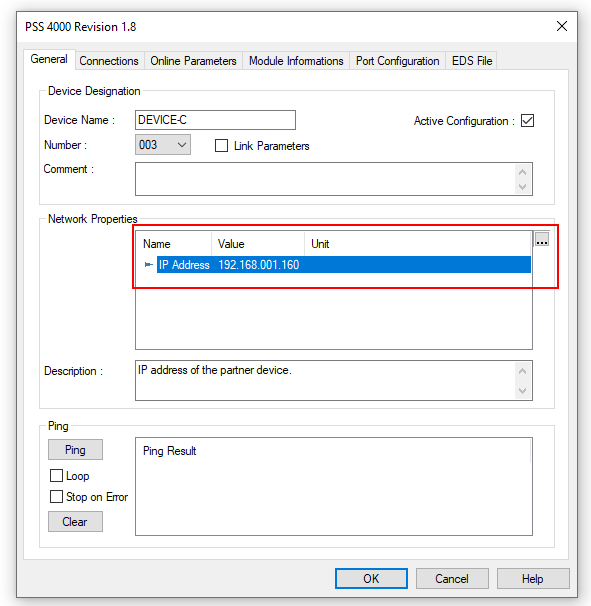The image size is (591, 606).
Task: Click the Device Name input field
Action: tap(215, 120)
